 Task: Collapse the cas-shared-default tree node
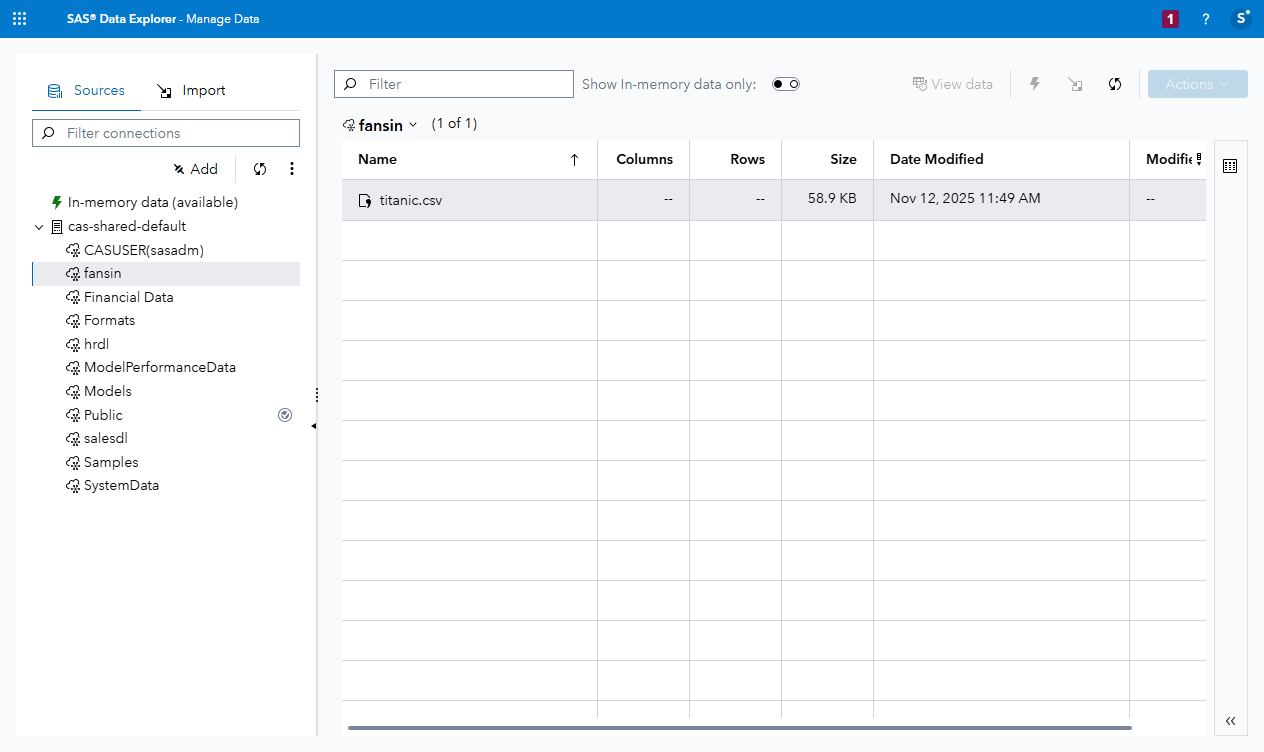[39, 227]
